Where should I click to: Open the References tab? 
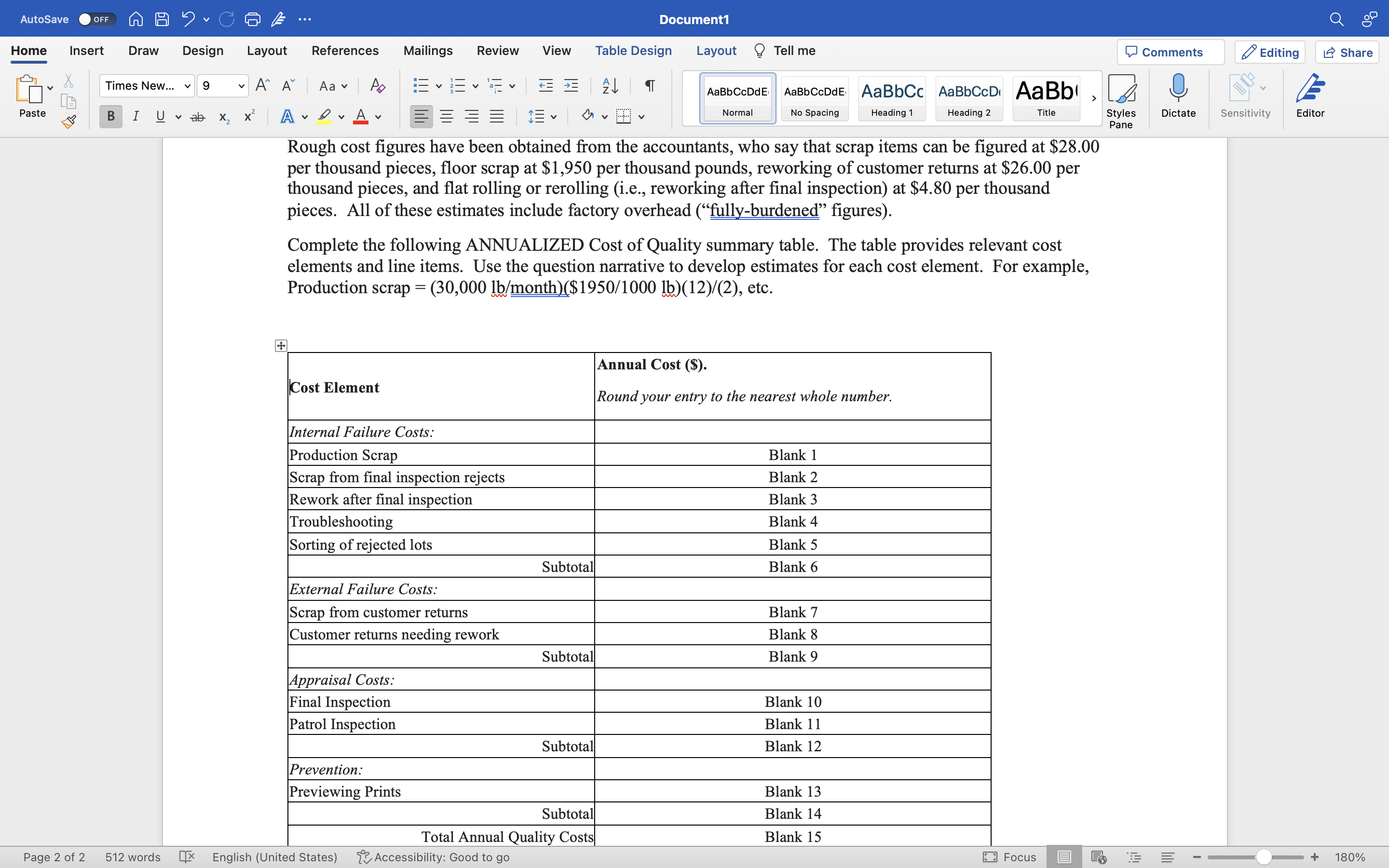click(344, 51)
